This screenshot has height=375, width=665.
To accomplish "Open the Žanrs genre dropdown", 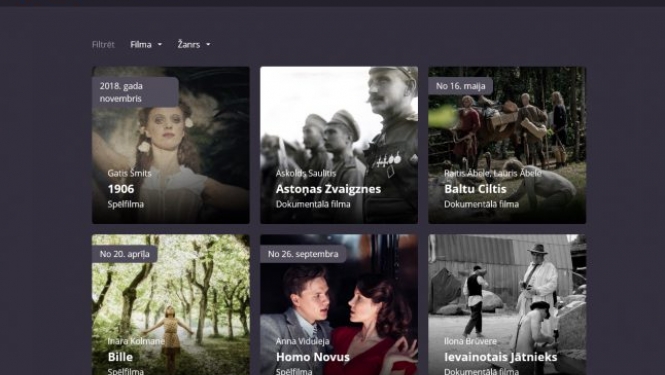I will [x=194, y=45].
